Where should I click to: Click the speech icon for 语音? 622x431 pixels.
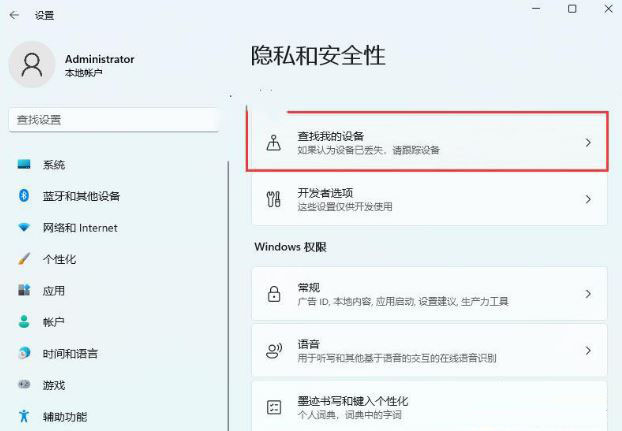pos(274,351)
